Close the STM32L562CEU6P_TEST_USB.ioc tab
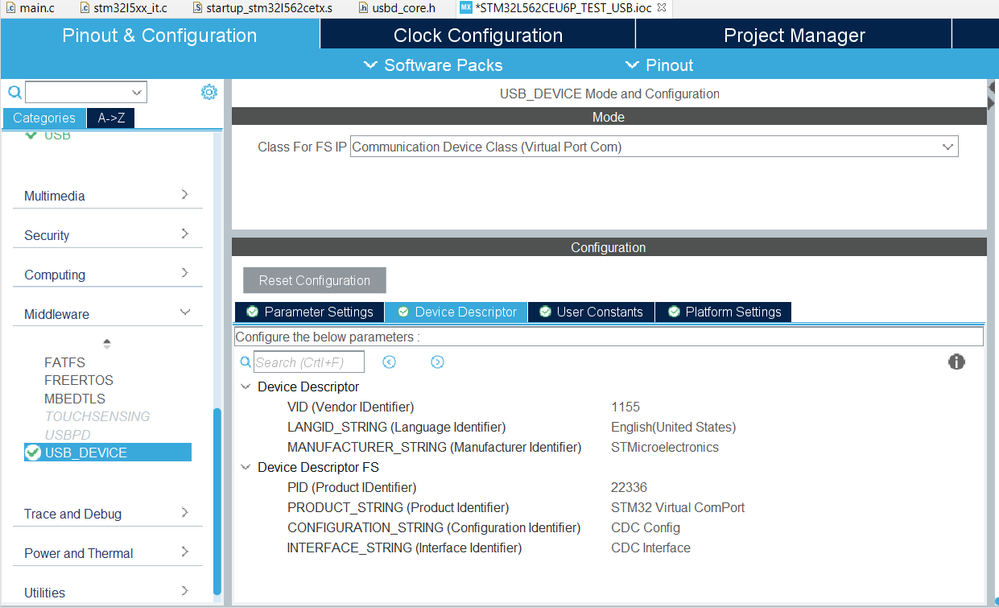 pyautogui.click(x=661, y=8)
